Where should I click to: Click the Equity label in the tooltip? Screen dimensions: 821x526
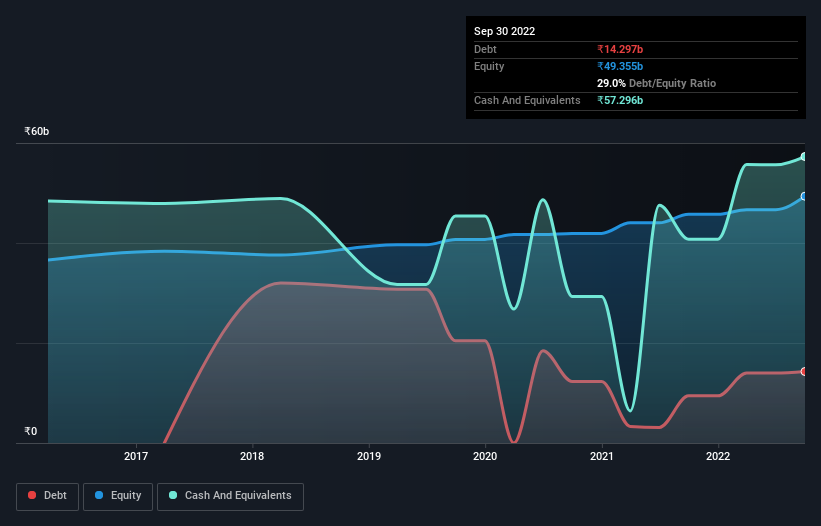click(489, 66)
